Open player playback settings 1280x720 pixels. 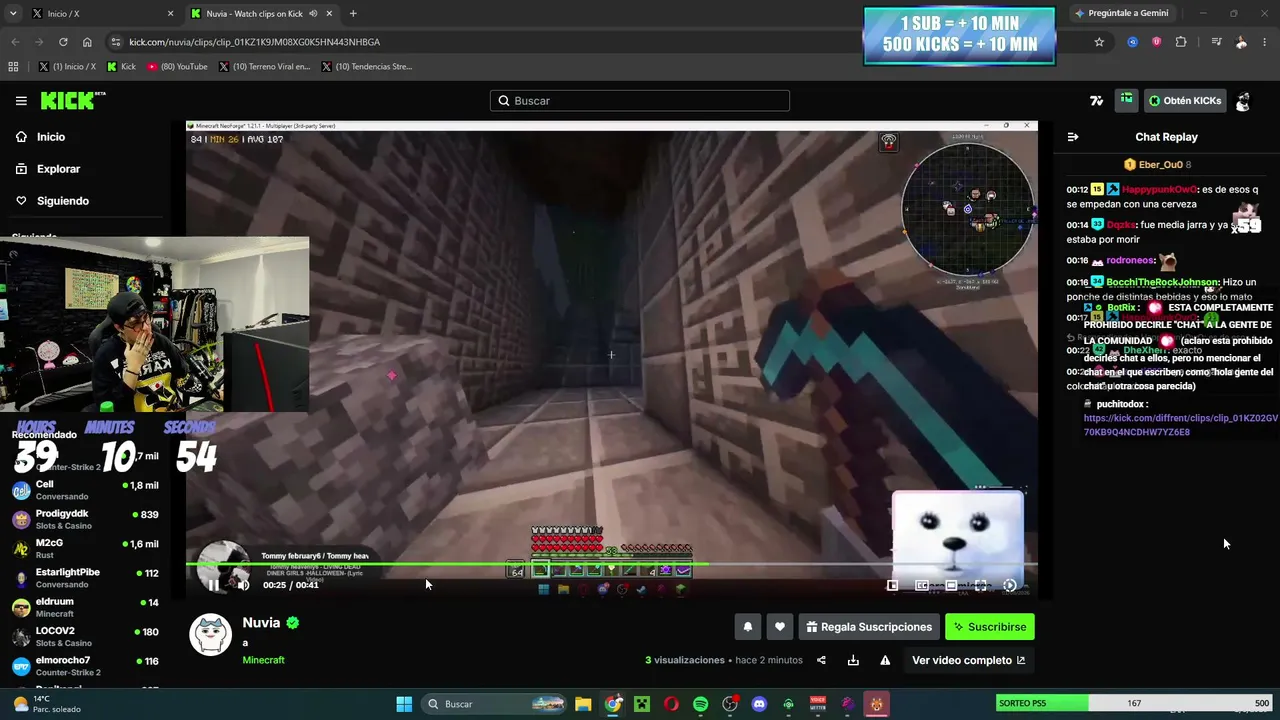click(x=1010, y=586)
